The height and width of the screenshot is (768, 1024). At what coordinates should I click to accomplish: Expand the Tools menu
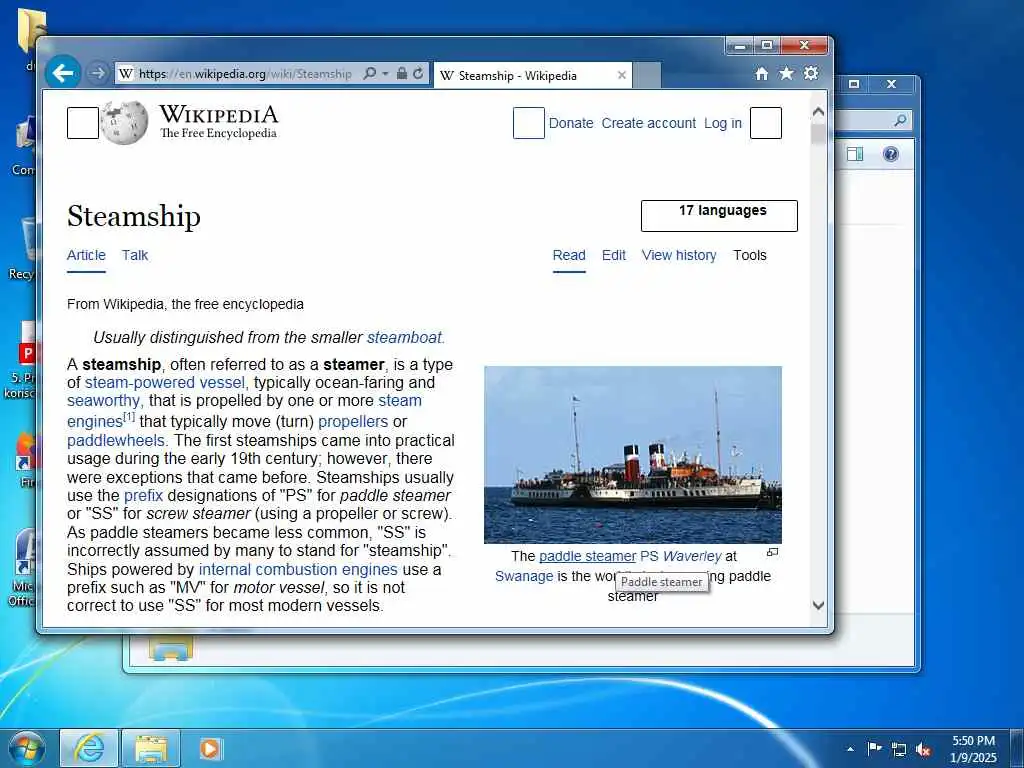(x=750, y=255)
